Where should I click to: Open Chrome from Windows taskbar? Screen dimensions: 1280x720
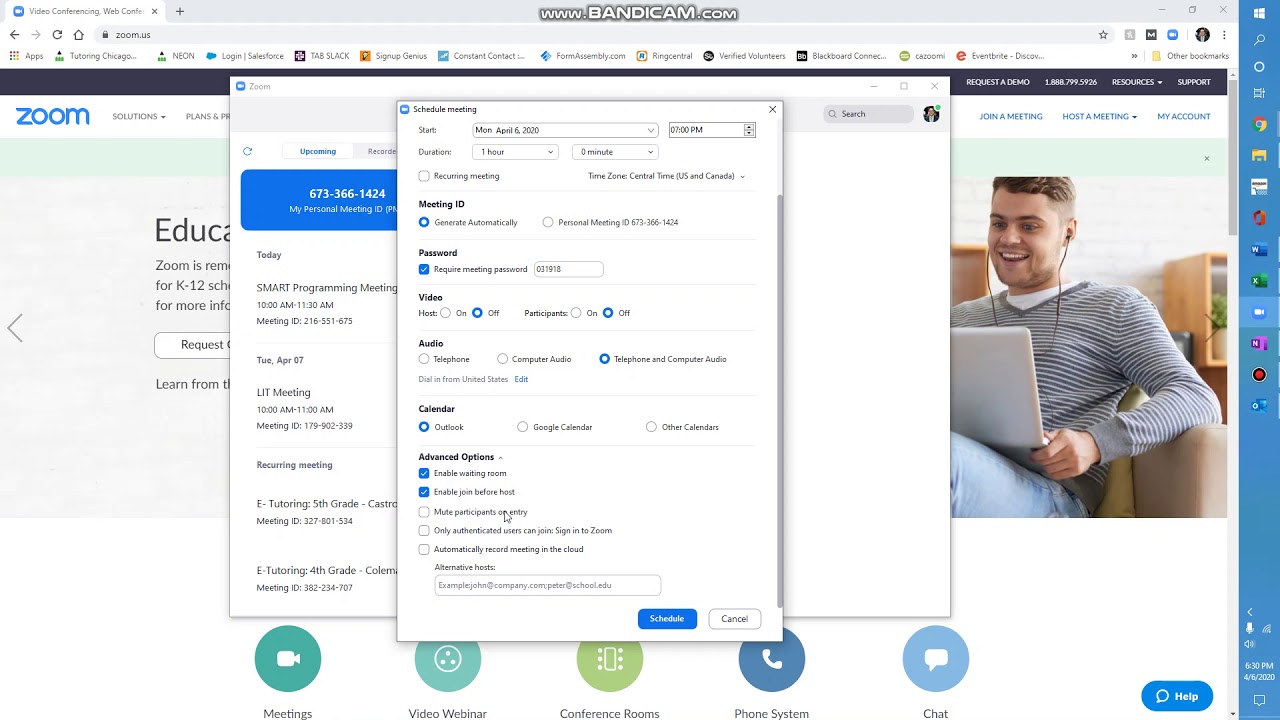click(1259, 125)
